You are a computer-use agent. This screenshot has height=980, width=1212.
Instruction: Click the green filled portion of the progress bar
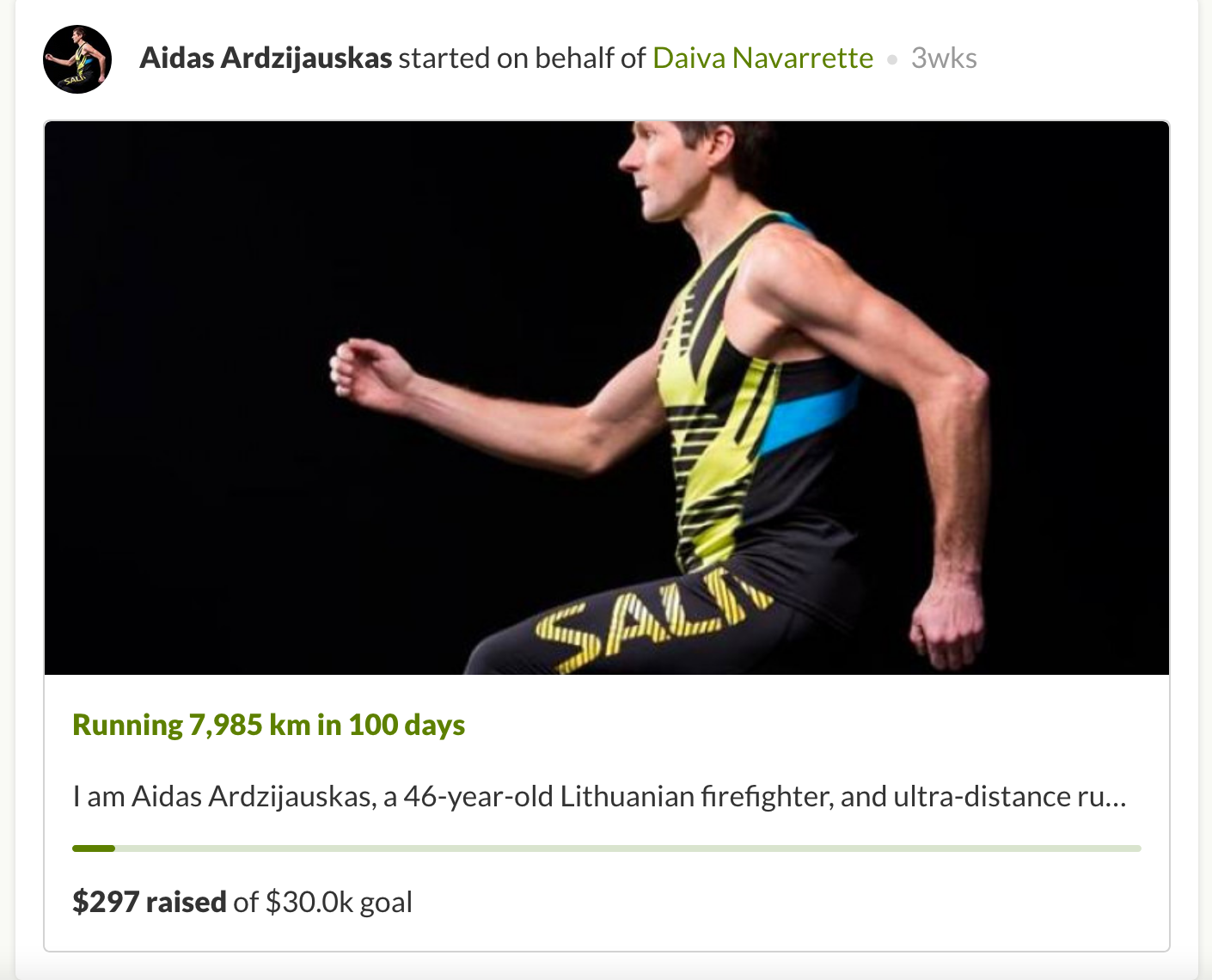click(94, 848)
